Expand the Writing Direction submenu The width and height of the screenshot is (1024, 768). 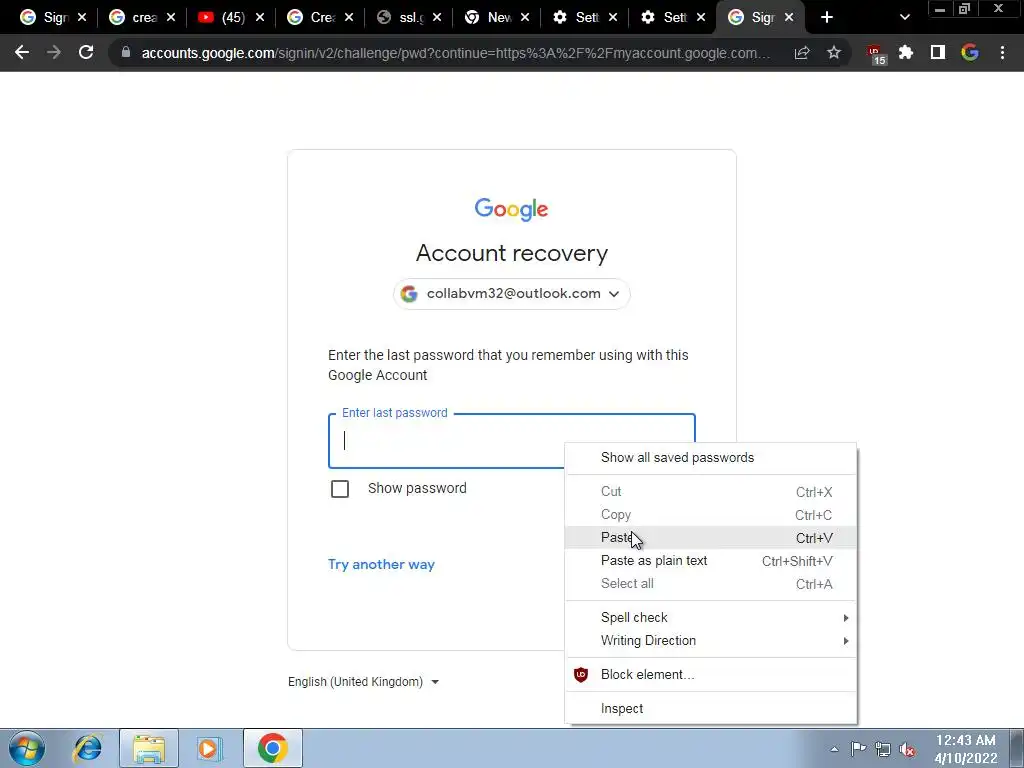click(x=711, y=641)
